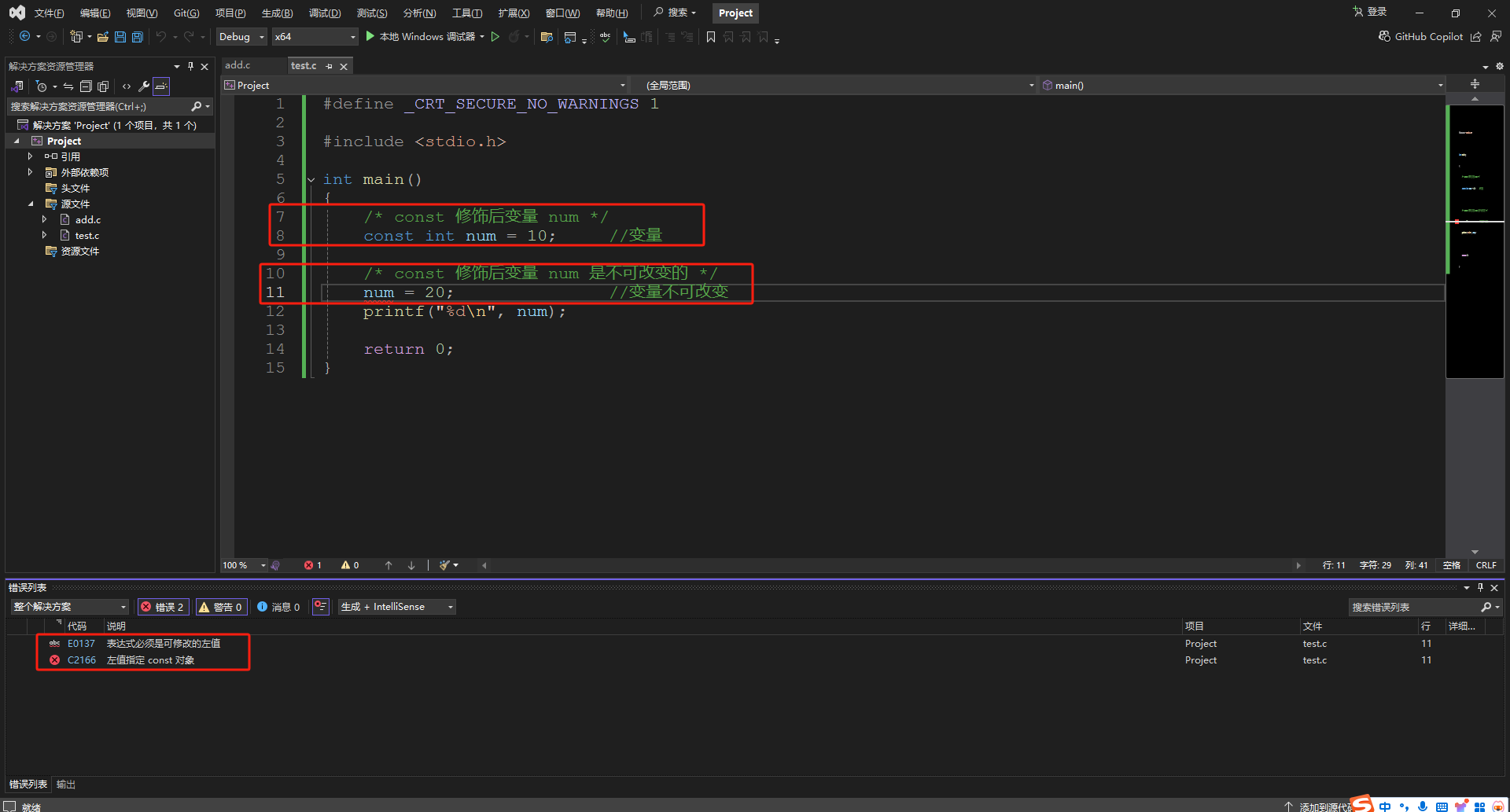The width and height of the screenshot is (1510, 812).
Task: Open the 帮助(H) menu
Action: (612, 13)
